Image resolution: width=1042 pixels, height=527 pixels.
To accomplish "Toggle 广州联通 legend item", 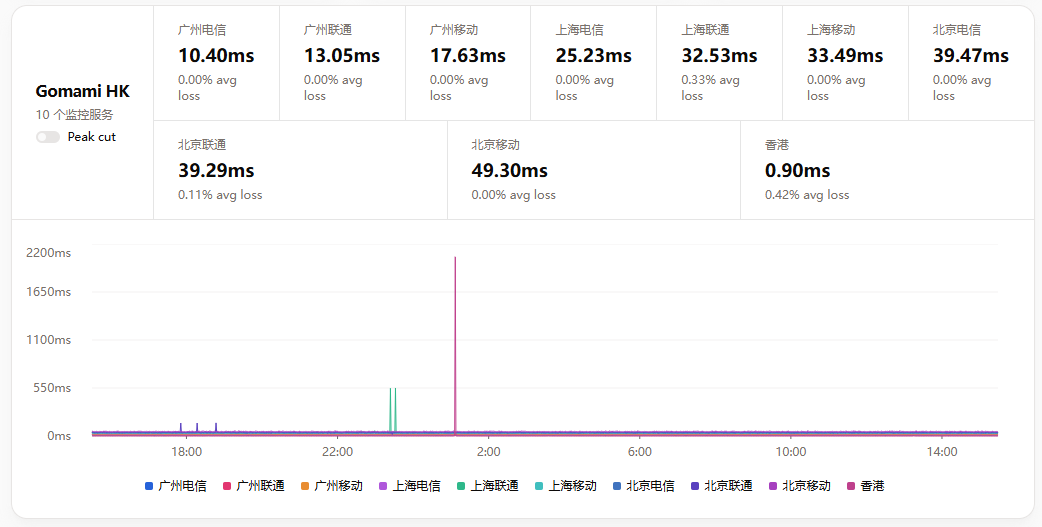I will pyautogui.click(x=254, y=486).
